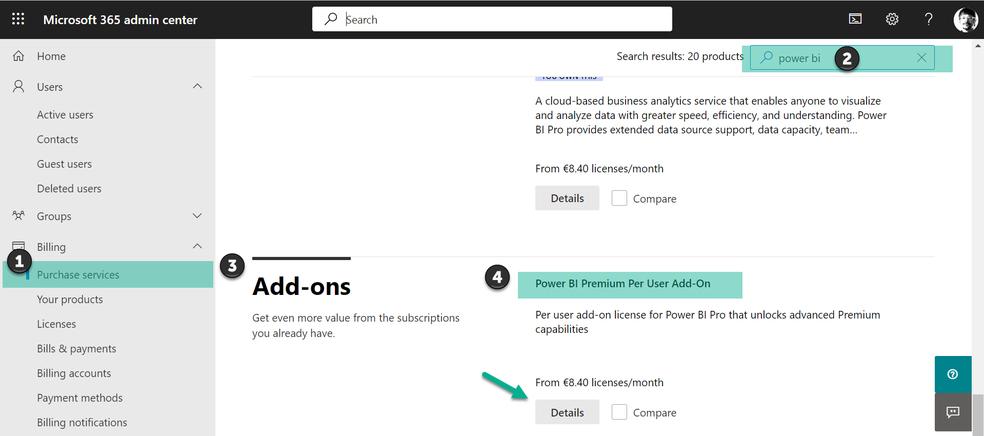
Task: Open Bills & payments page
Action: point(77,348)
